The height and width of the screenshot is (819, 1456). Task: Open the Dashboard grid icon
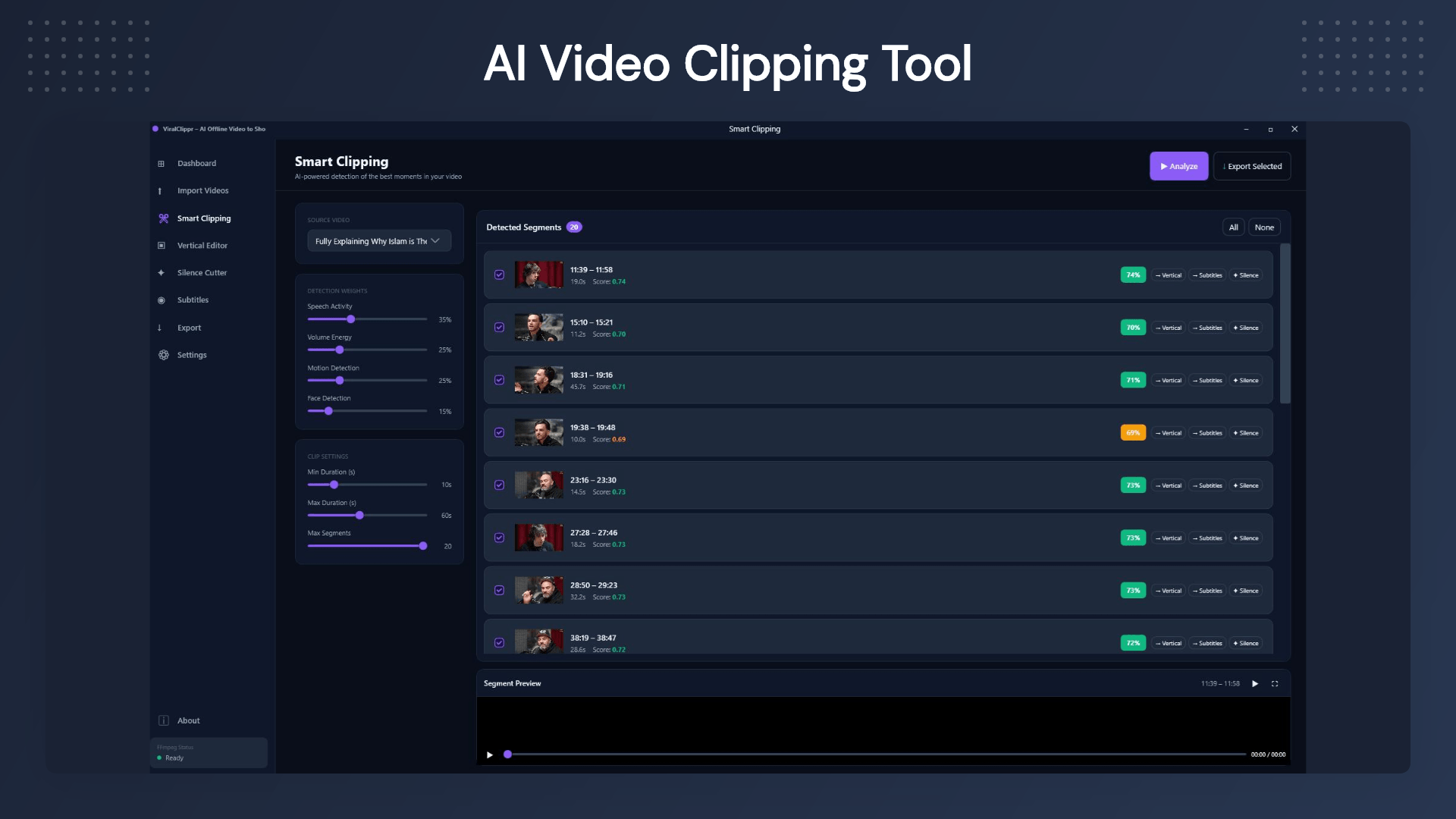pos(161,164)
